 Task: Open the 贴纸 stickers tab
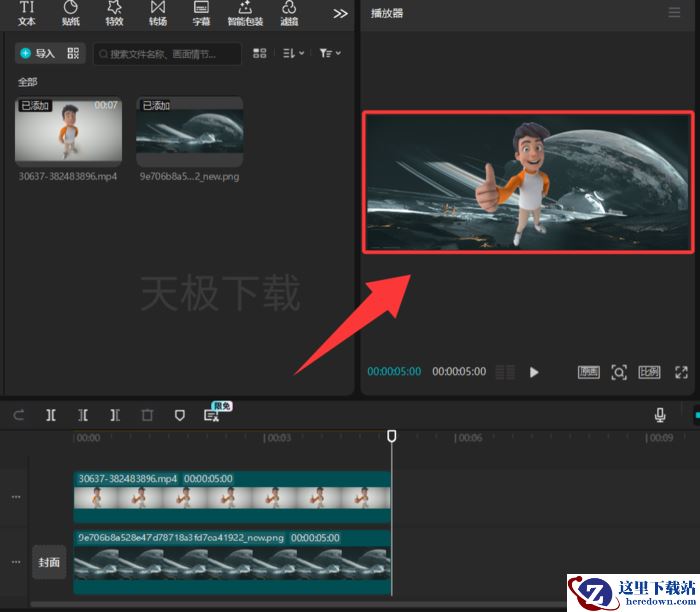[x=71, y=13]
